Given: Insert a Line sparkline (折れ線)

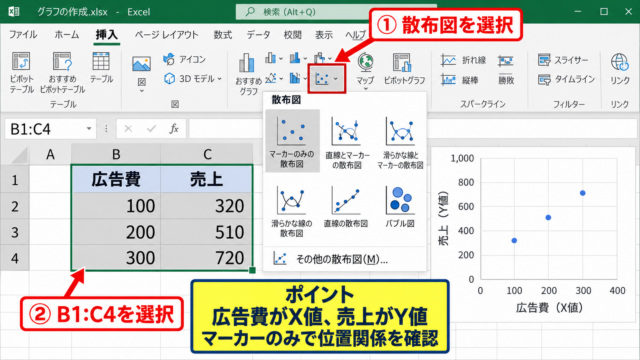Looking at the screenshot, I should (x=463, y=60).
